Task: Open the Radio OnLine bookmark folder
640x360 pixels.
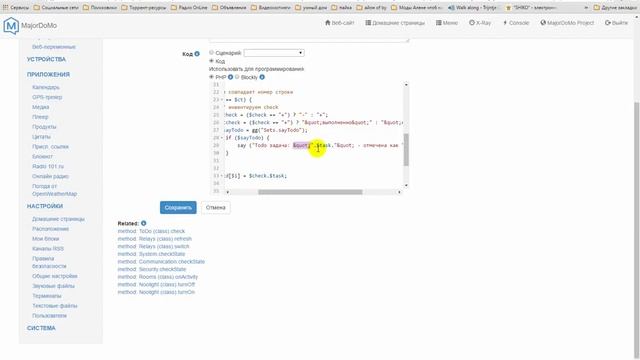Action: click(x=189, y=7)
